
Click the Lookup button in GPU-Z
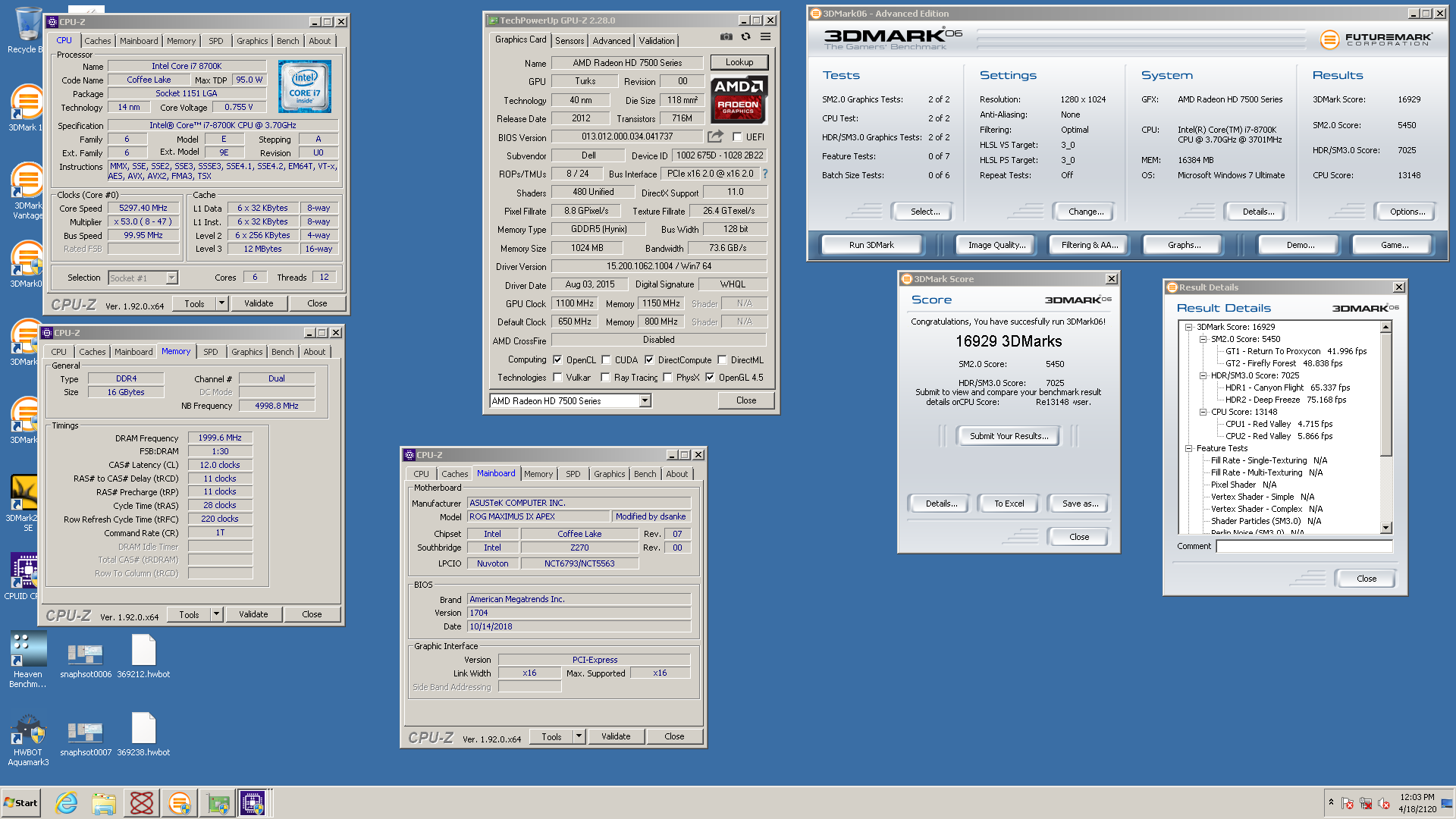[739, 62]
